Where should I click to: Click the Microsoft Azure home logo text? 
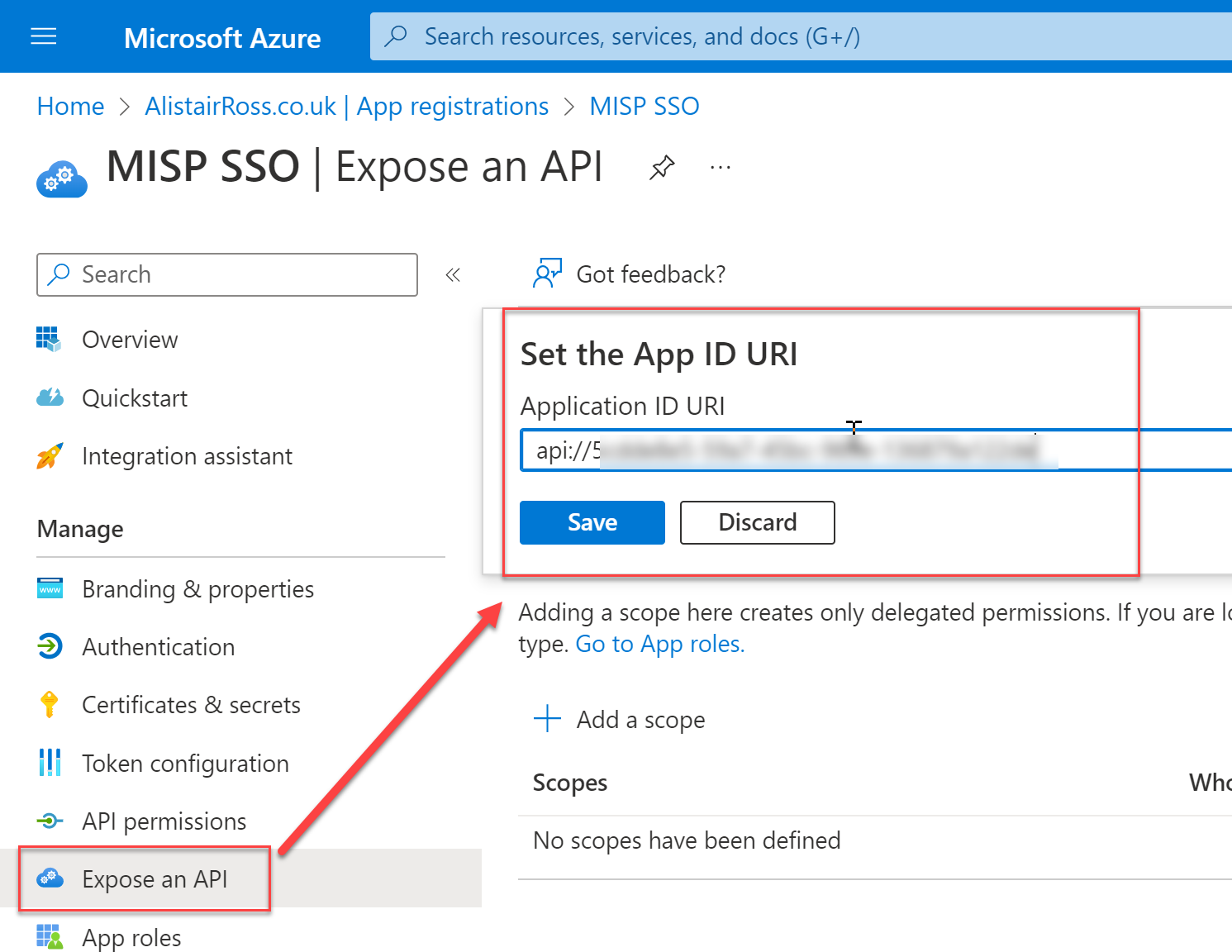[x=222, y=38]
